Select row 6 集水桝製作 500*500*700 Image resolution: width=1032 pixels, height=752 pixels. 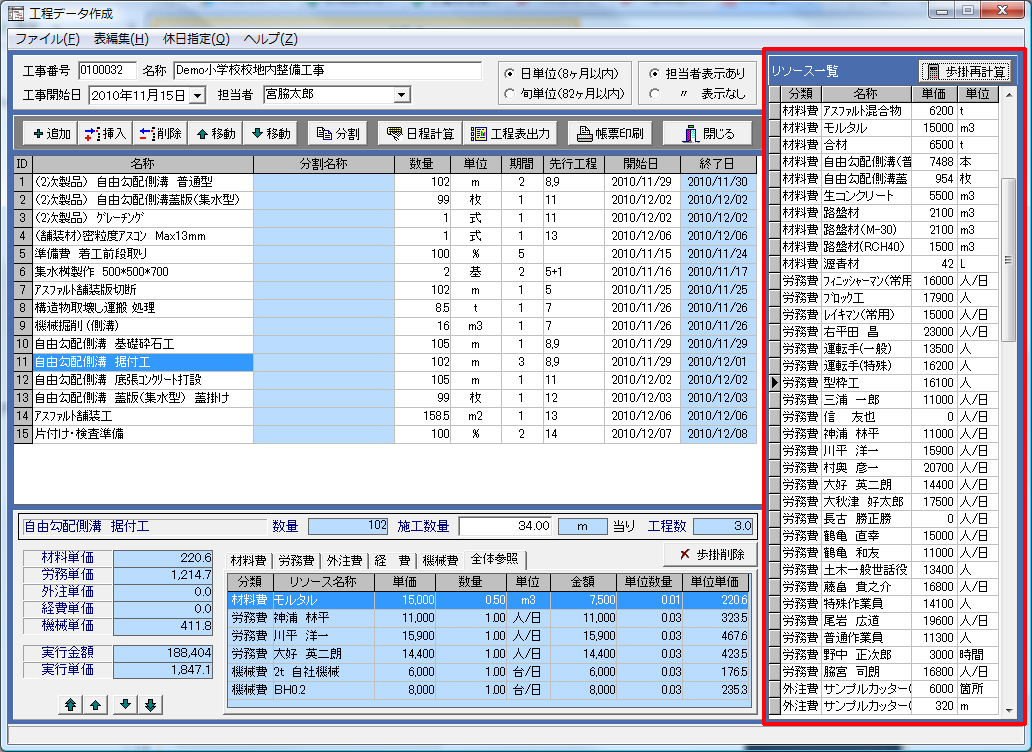click(x=385, y=272)
